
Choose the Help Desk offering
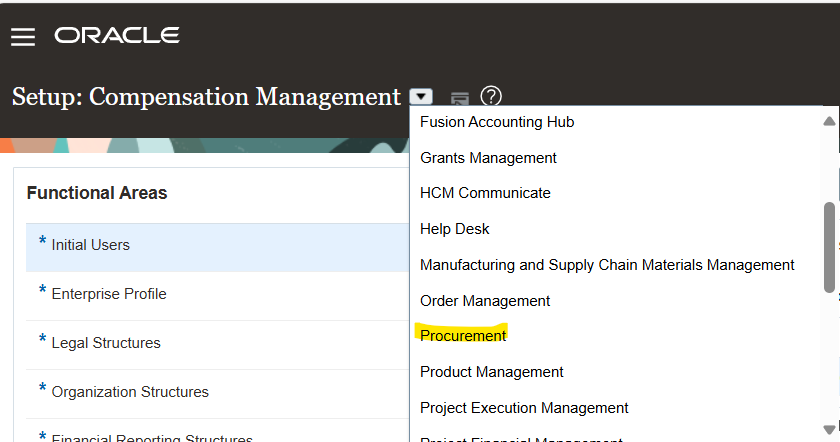pyautogui.click(x=454, y=229)
